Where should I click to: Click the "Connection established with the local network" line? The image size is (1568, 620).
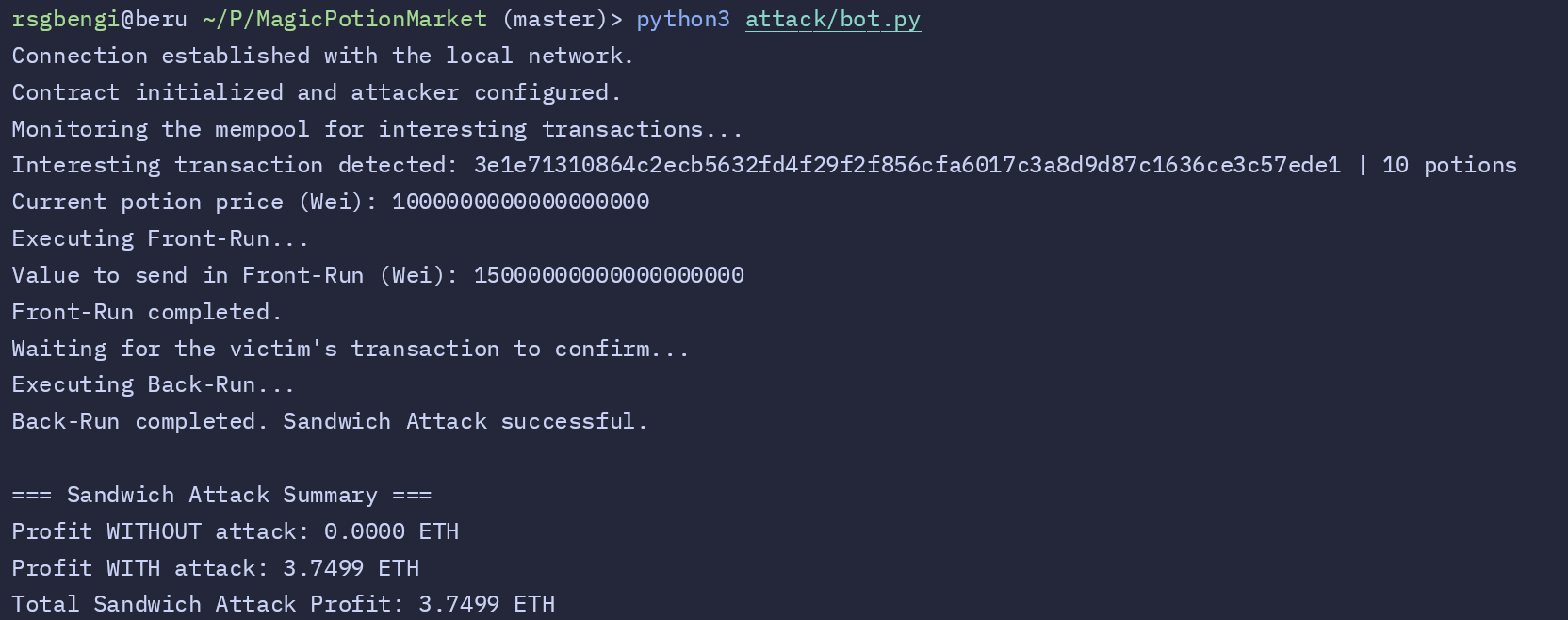pyautogui.click(x=322, y=57)
